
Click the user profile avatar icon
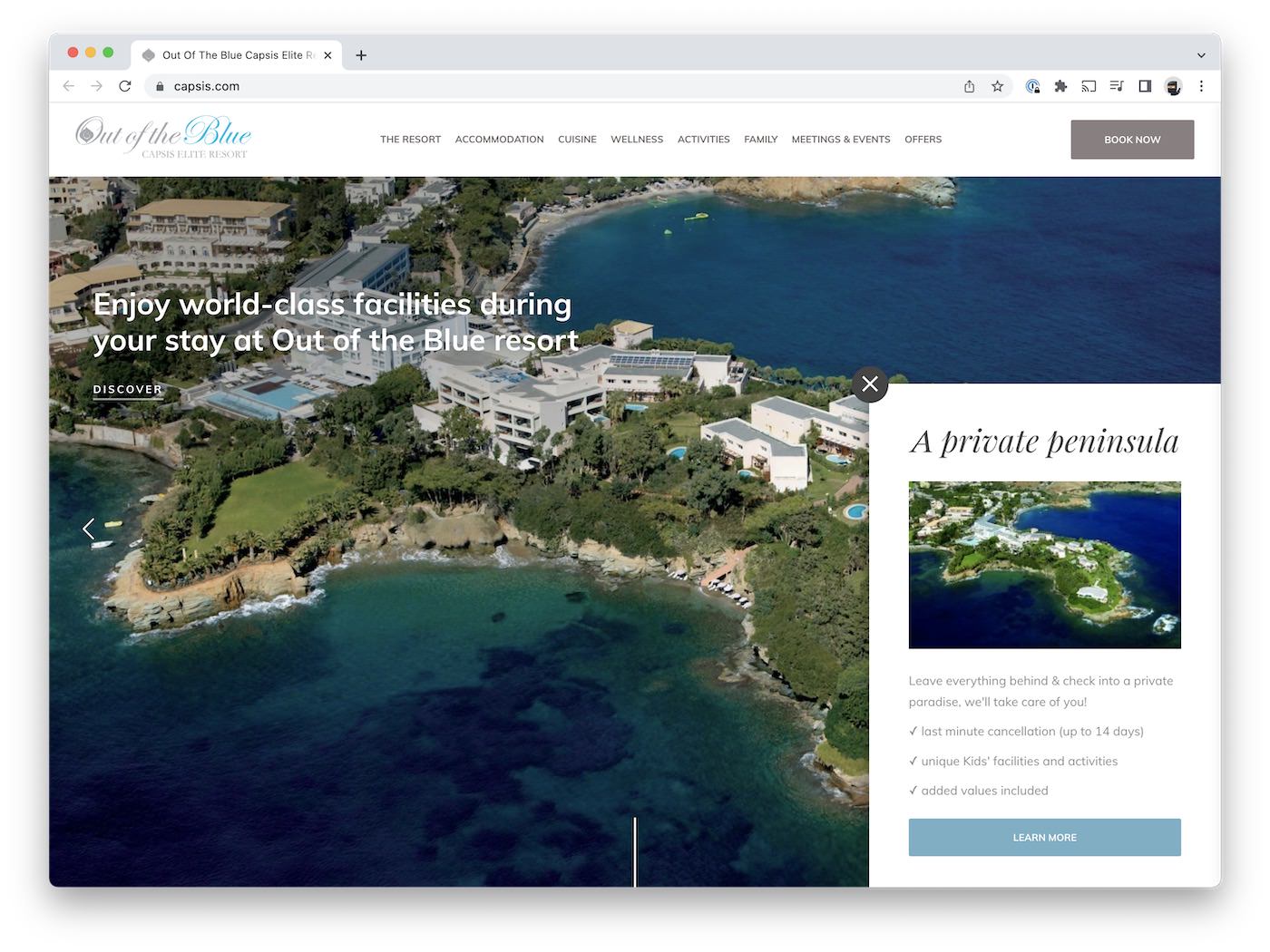coord(1173,86)
